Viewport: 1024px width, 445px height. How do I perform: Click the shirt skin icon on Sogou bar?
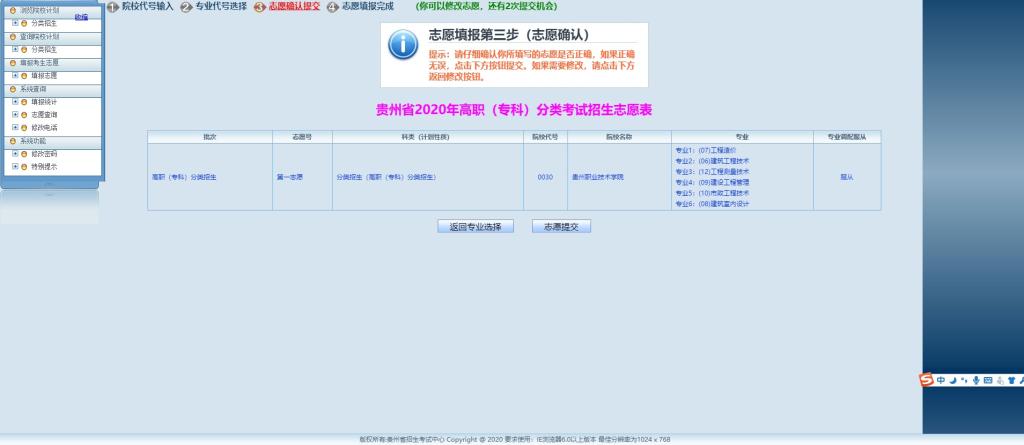pos(1011,380)
